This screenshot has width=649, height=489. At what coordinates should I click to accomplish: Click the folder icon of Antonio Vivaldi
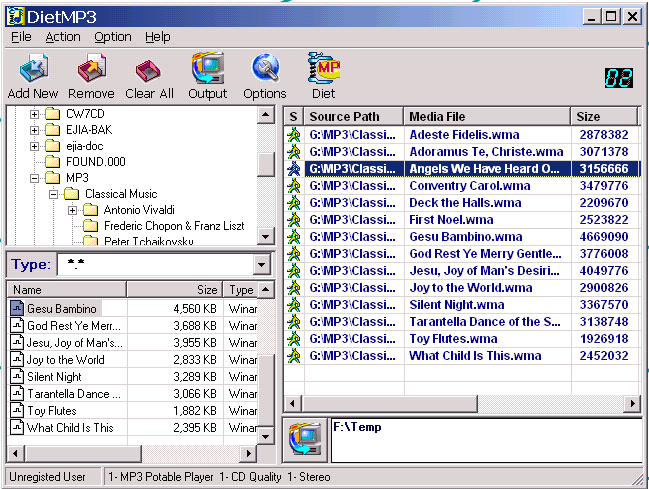[x=90, y=210]
